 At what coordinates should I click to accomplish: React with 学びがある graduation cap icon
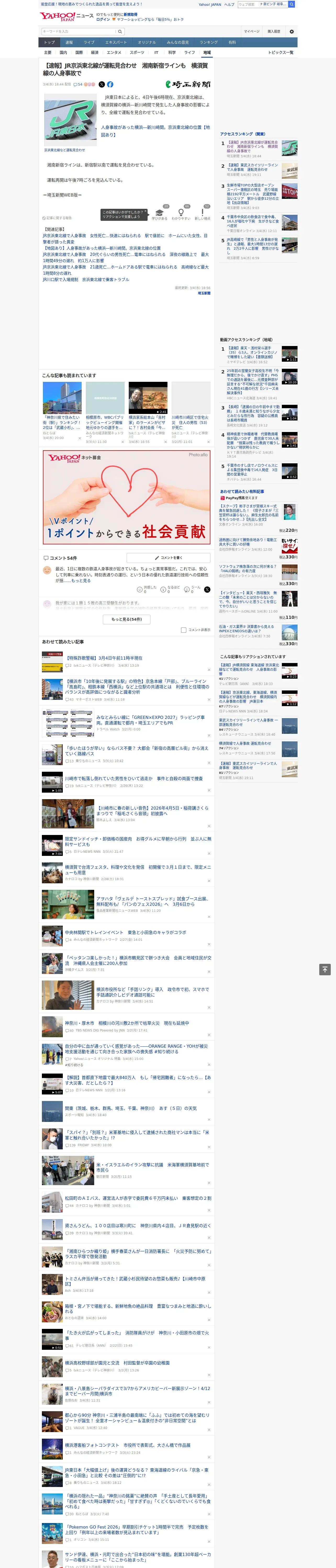pyautogui.click(x=160, y=212)
